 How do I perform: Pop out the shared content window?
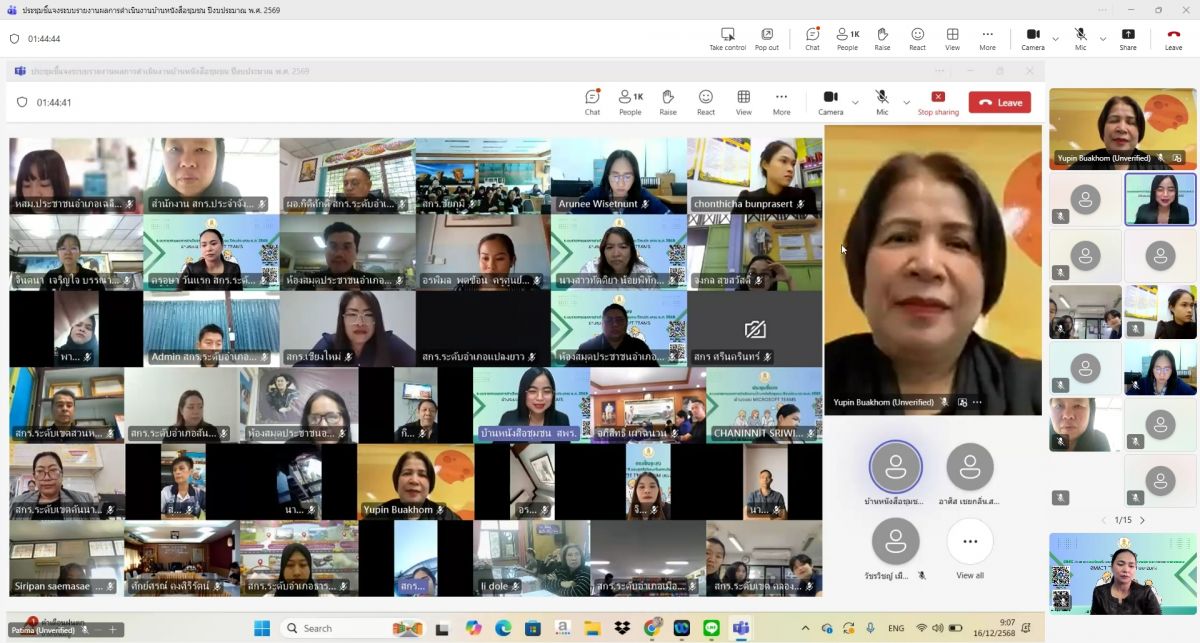click(x=766, y=38)
